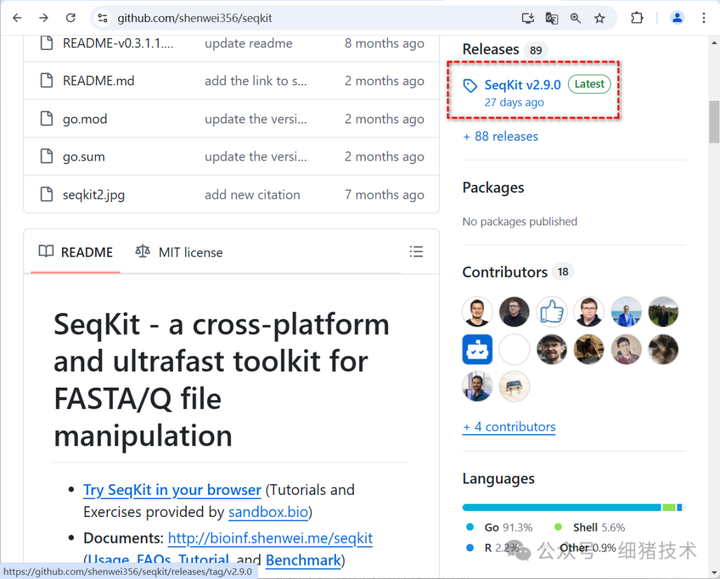Click the browser forward arrow
Image resolution: width=720 pixels, height=579 pixels.
click(43, 18)
